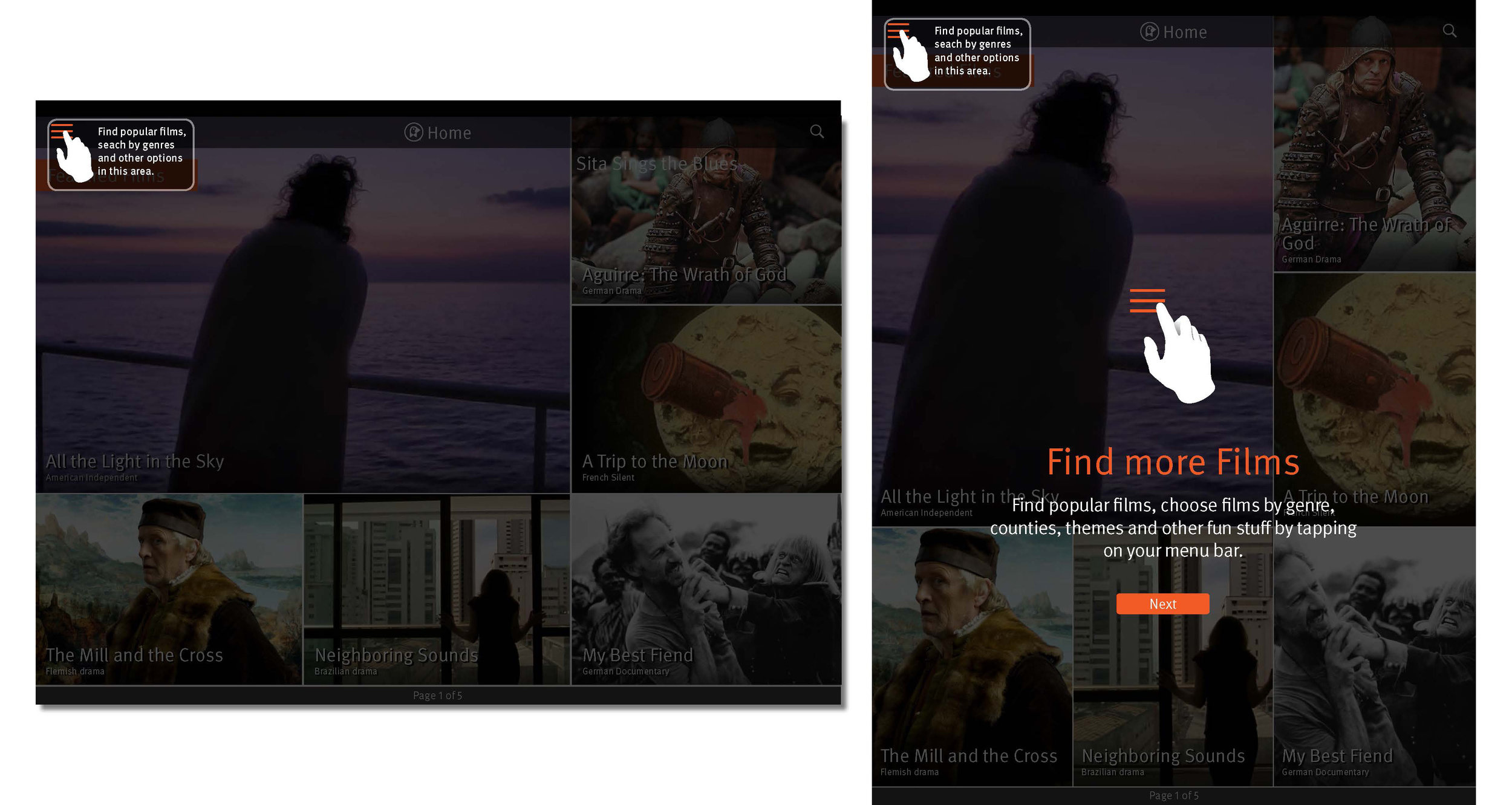Click 'Flemish drama' label in portrait mockup
Viewport: 1512px width, 805px height.
point(909,772)
